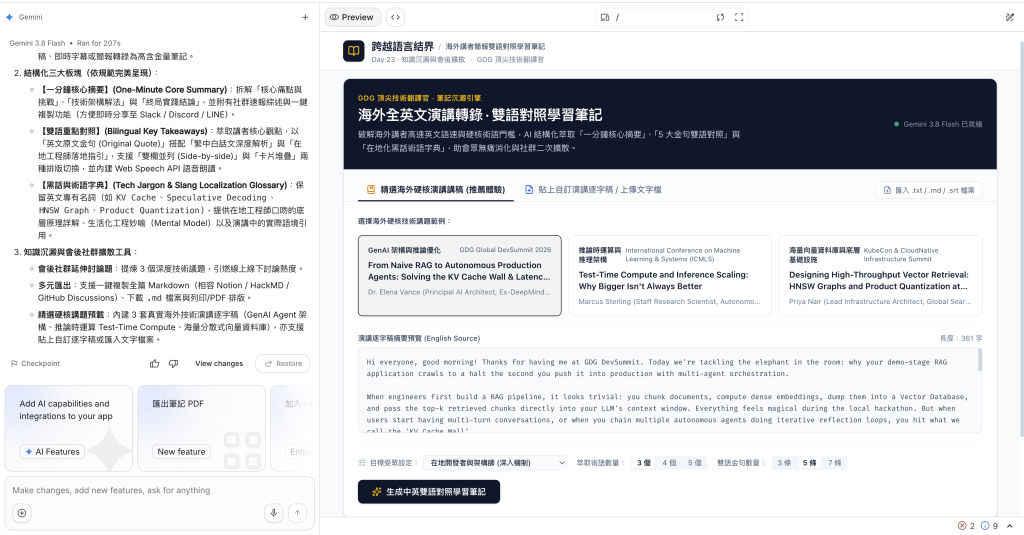1024x535 pixels.
Task: Click the thumbs up feedback icon
Action: (x=155, y=364)
